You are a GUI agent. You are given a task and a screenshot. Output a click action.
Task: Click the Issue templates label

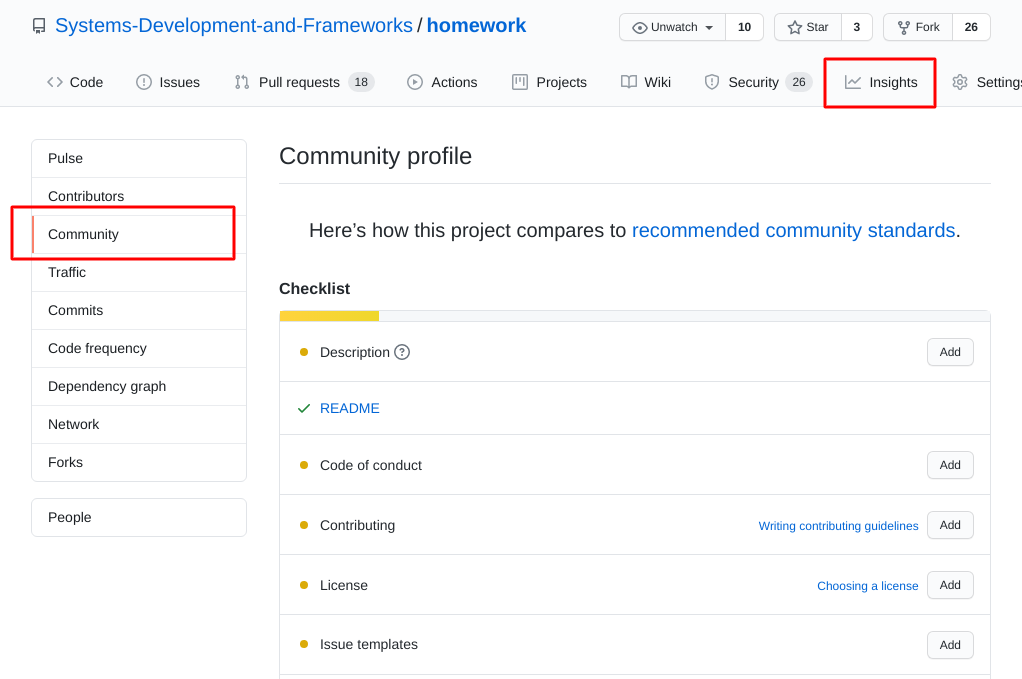(x=369, y=644)
